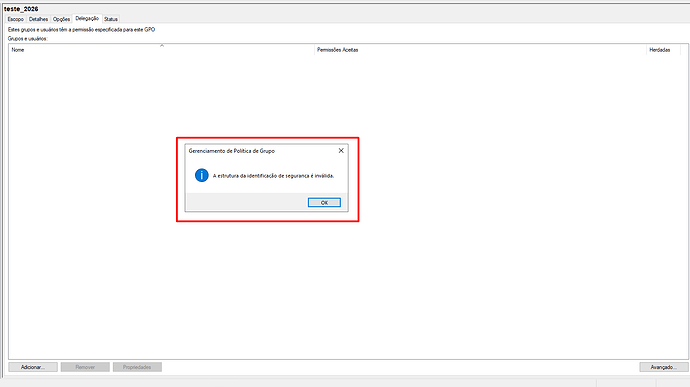This screenshot has height=387, width=690.
Task: Click OK in the Group Policy dialog
Action: pyautogui.click(x=324, y=203)
